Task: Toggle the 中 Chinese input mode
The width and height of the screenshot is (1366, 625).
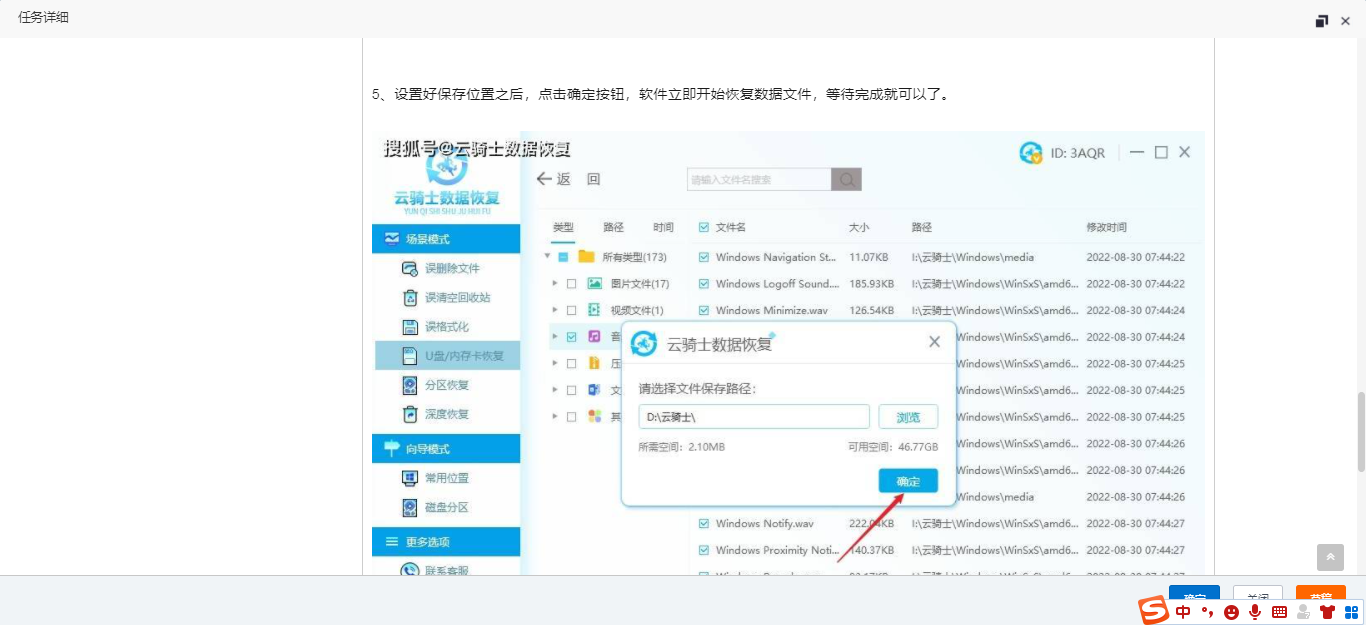Action: click(1184, 611)
